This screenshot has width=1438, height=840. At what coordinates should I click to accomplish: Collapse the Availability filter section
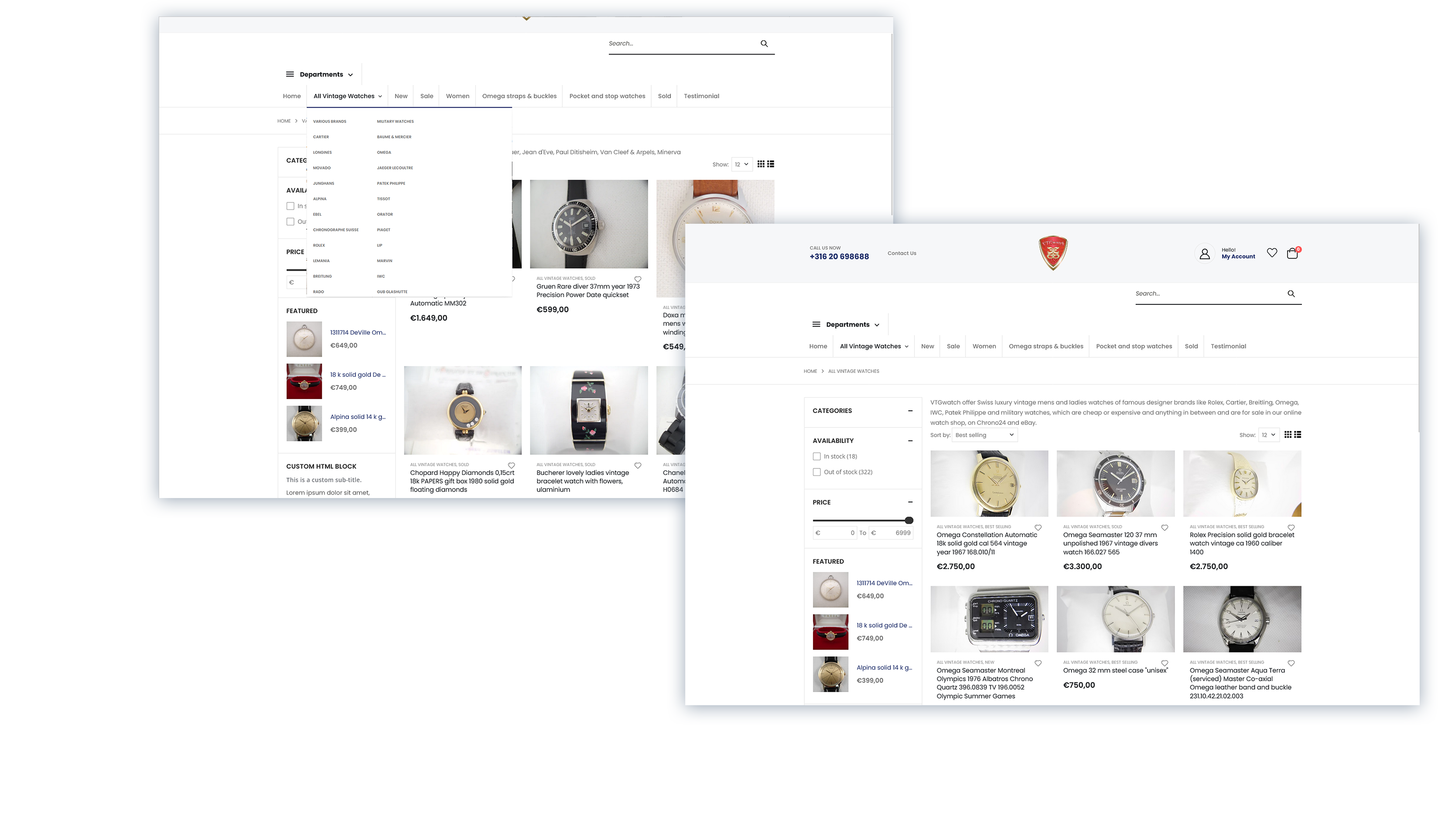(x=910, y=440)
